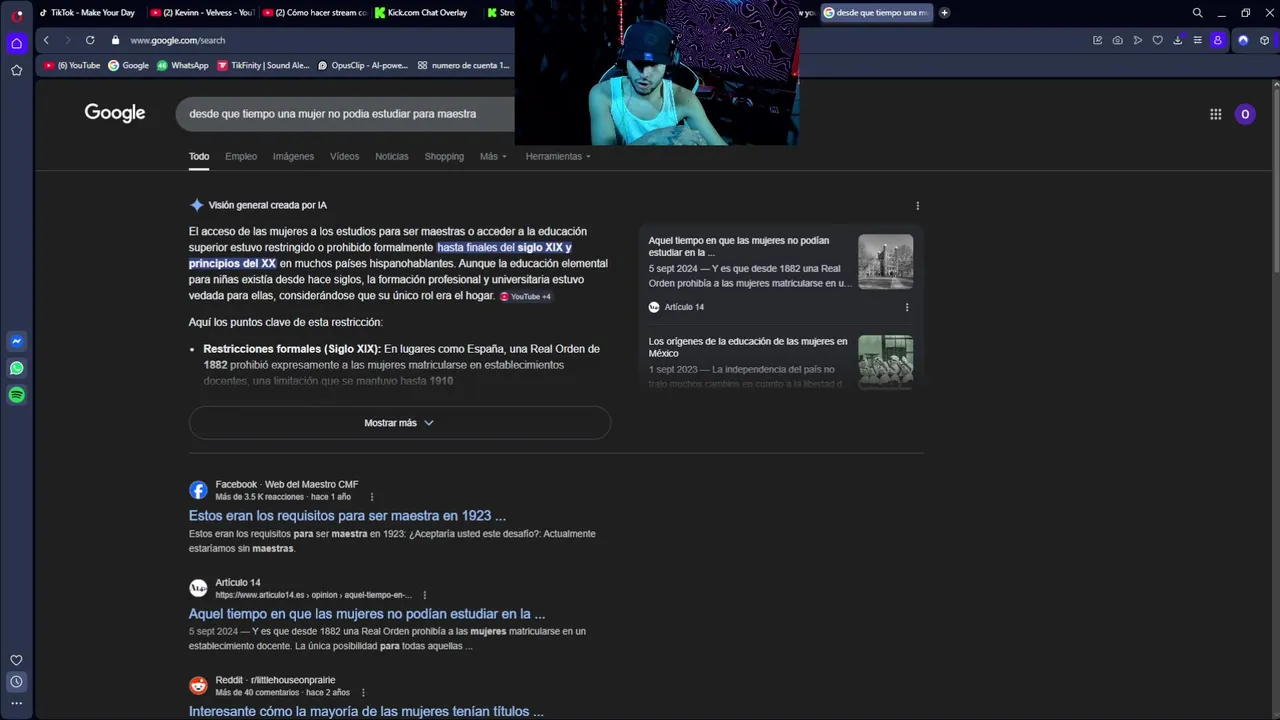Click the Google logo
The height and width of the screenshot is (720, 1280).
(115, 113)
